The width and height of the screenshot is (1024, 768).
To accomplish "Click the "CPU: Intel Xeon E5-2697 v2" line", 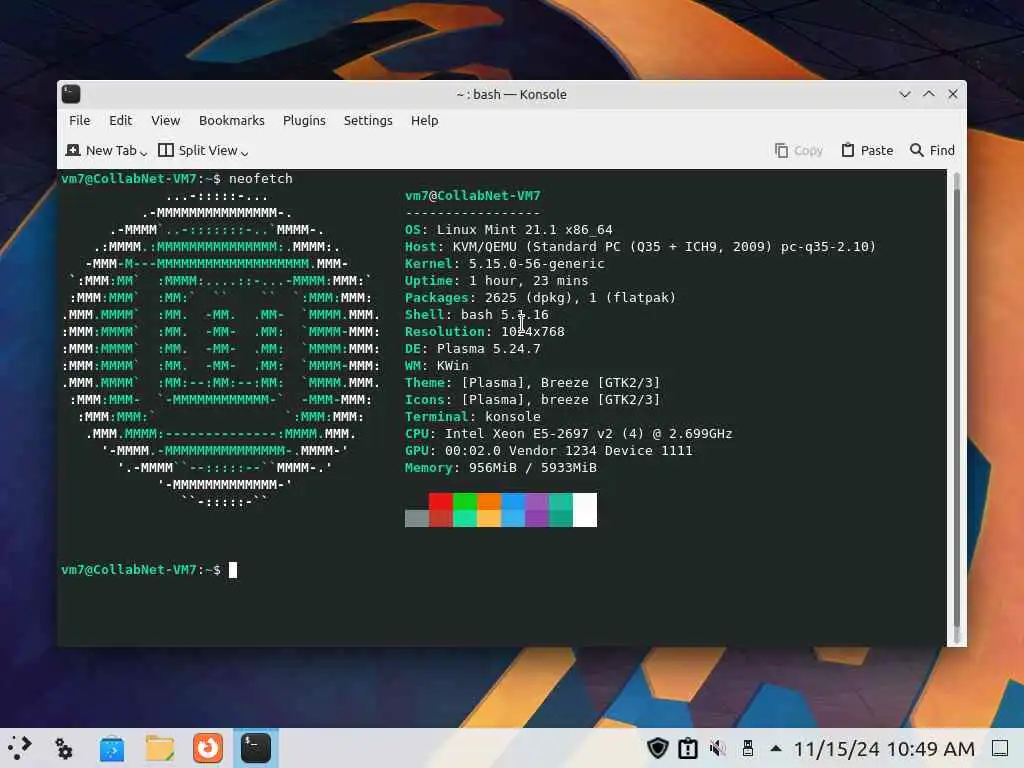I will coord(569,434).
